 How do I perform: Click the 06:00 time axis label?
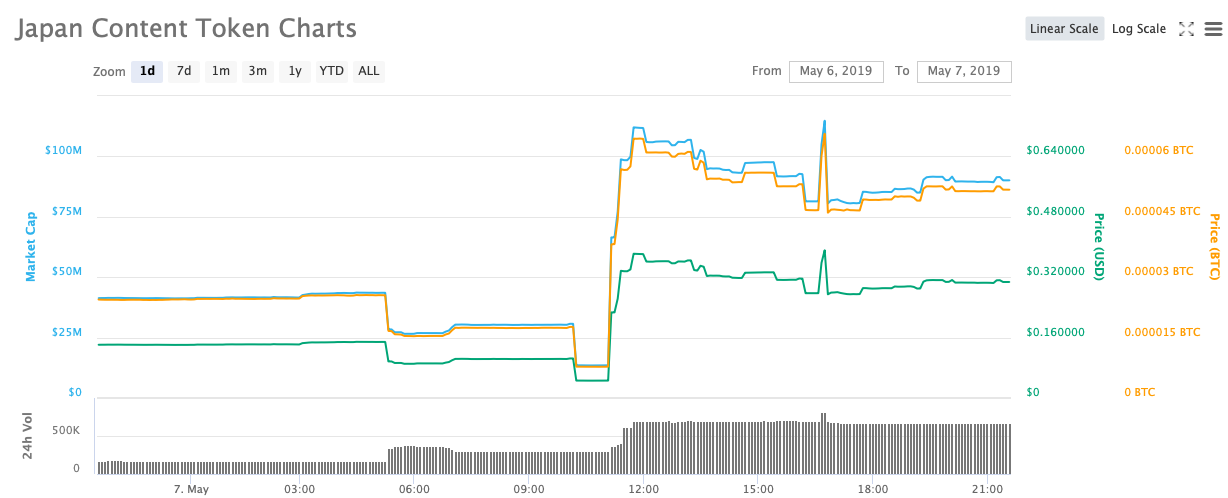[x=414, y=489]
